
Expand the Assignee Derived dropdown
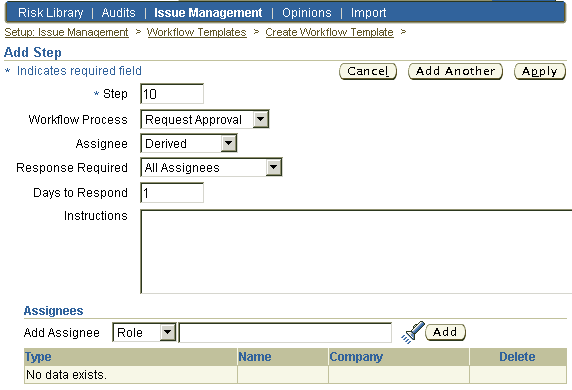189,143
